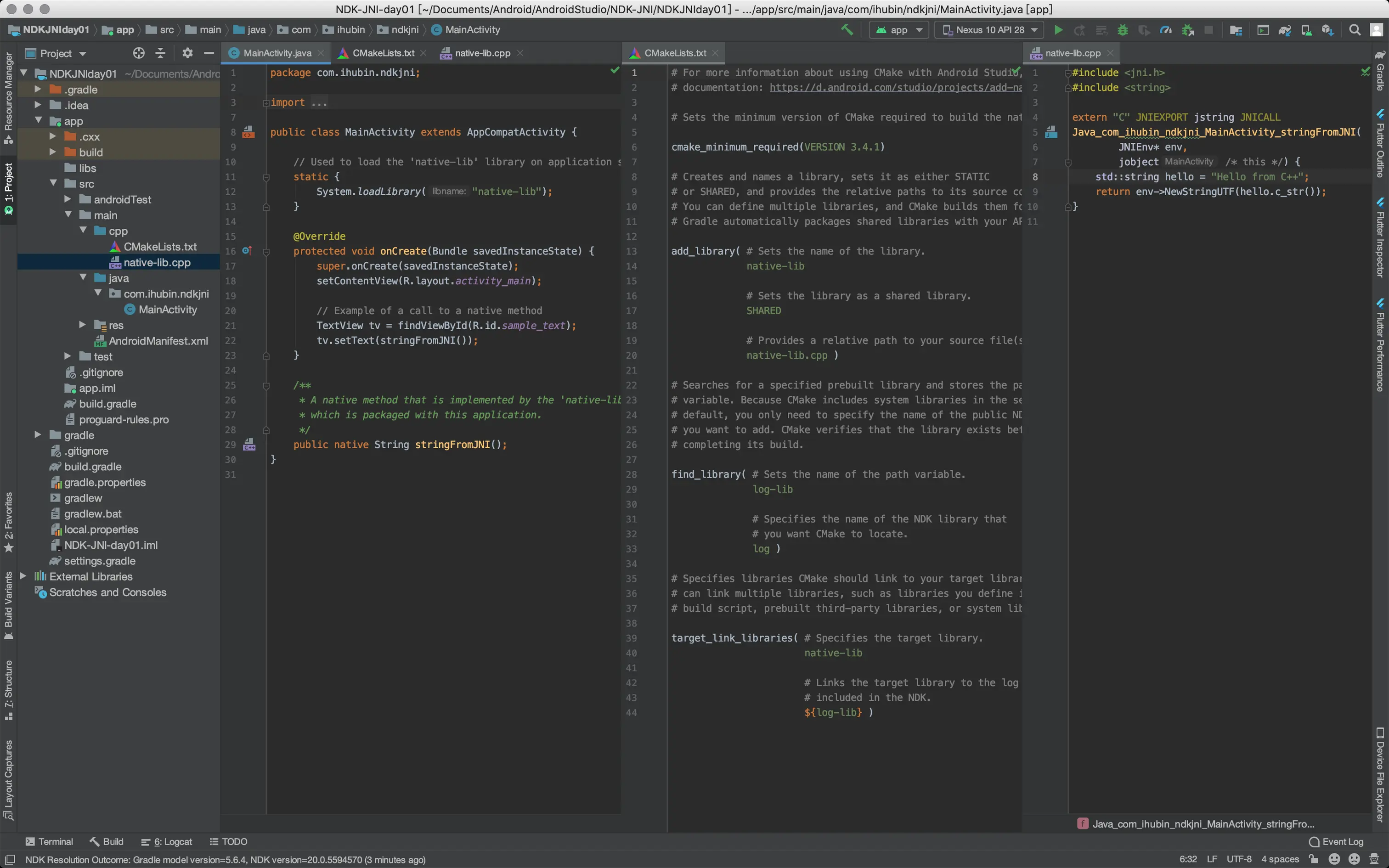Expand the .gradle folder in tree

click(x=38, y=89)
